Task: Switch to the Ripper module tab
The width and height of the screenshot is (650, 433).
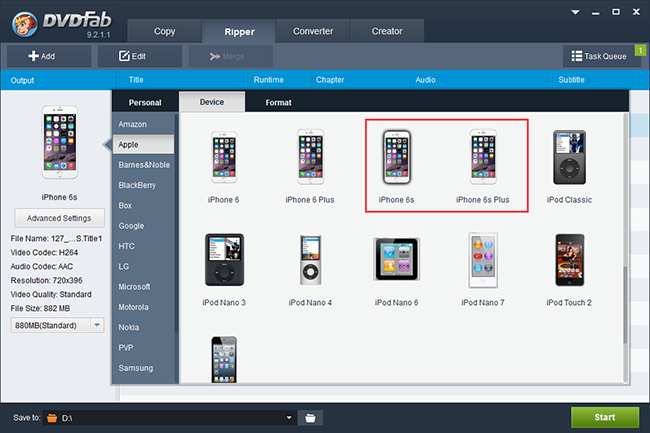Action: coord(239,31)
